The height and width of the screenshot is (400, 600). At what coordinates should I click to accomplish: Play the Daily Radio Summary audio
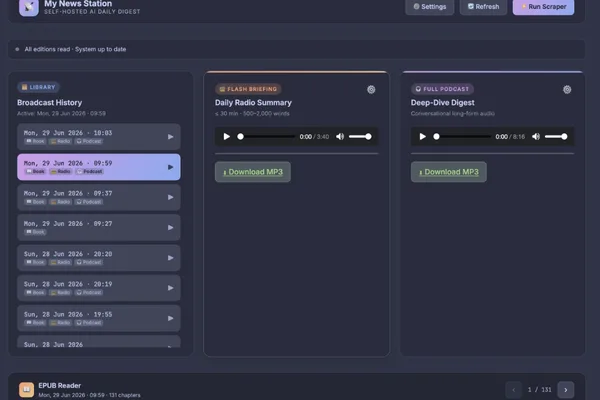(227, 137)
